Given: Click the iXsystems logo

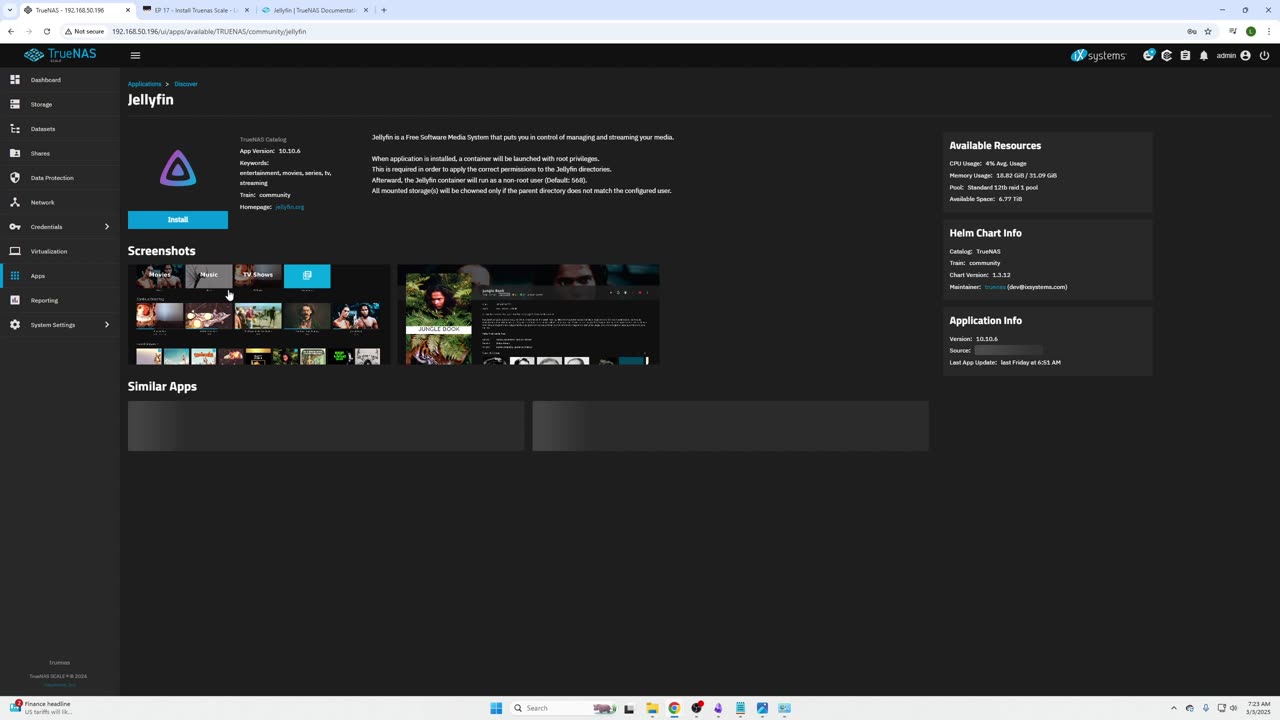Looking at the screenshot, I should tap(1098, 56).
